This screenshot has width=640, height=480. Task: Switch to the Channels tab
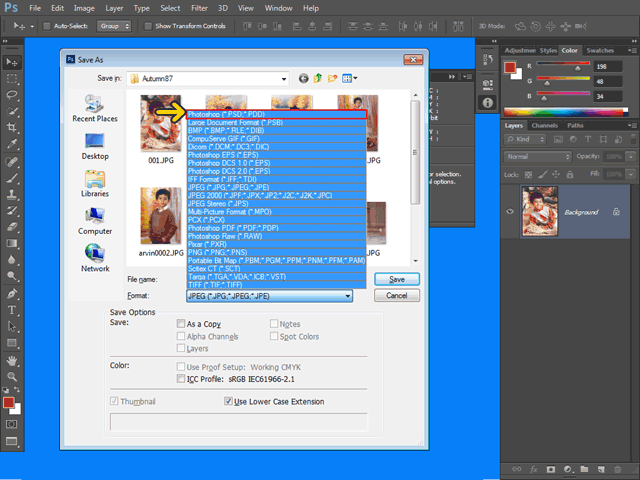point(545,126)
